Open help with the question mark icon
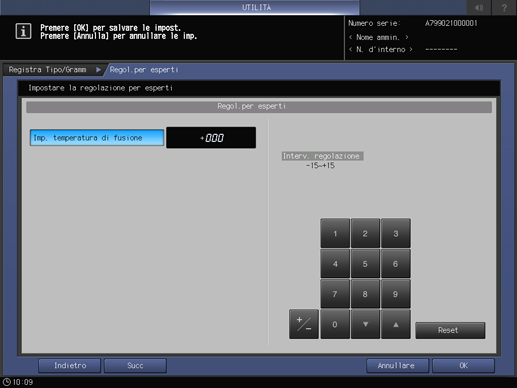 [504, 7]
